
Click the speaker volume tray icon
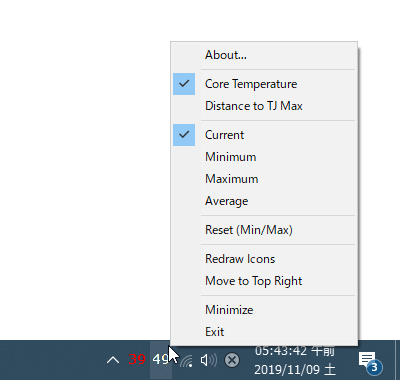pyautogui.click(x=209, y=360)
